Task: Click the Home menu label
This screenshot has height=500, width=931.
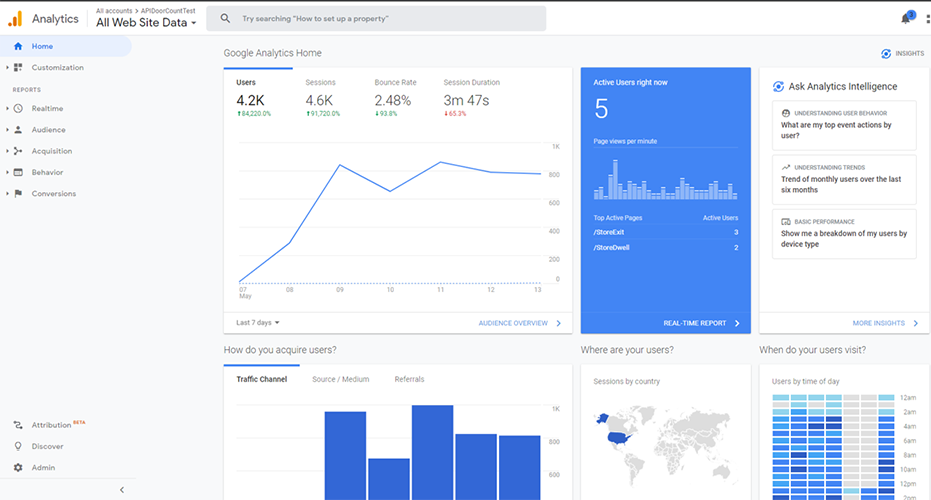Action: tap(42, 46)
